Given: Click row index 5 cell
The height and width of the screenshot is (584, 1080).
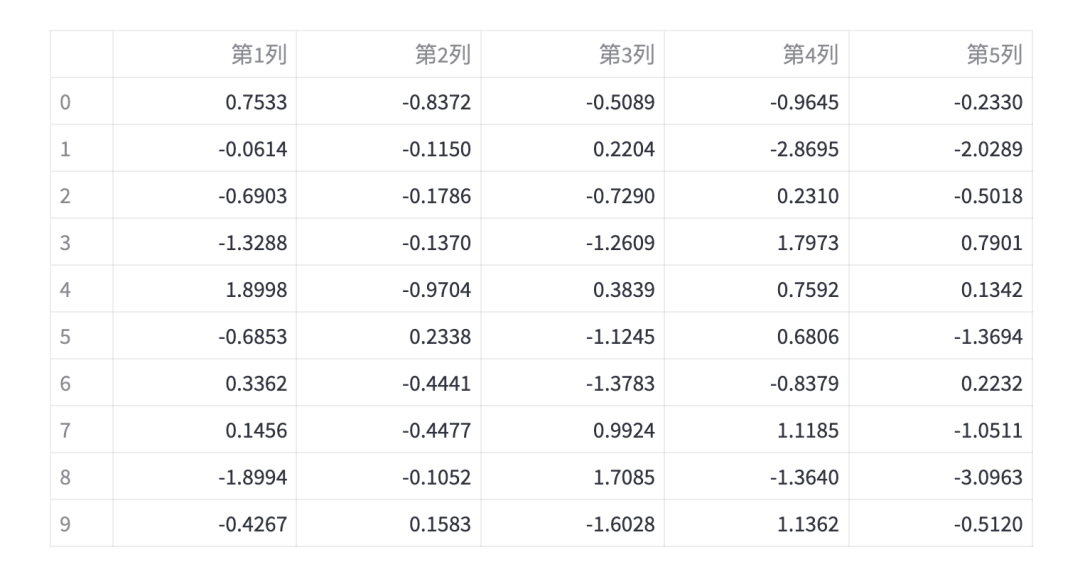Looking at the screenshot, I should point(82,335).
